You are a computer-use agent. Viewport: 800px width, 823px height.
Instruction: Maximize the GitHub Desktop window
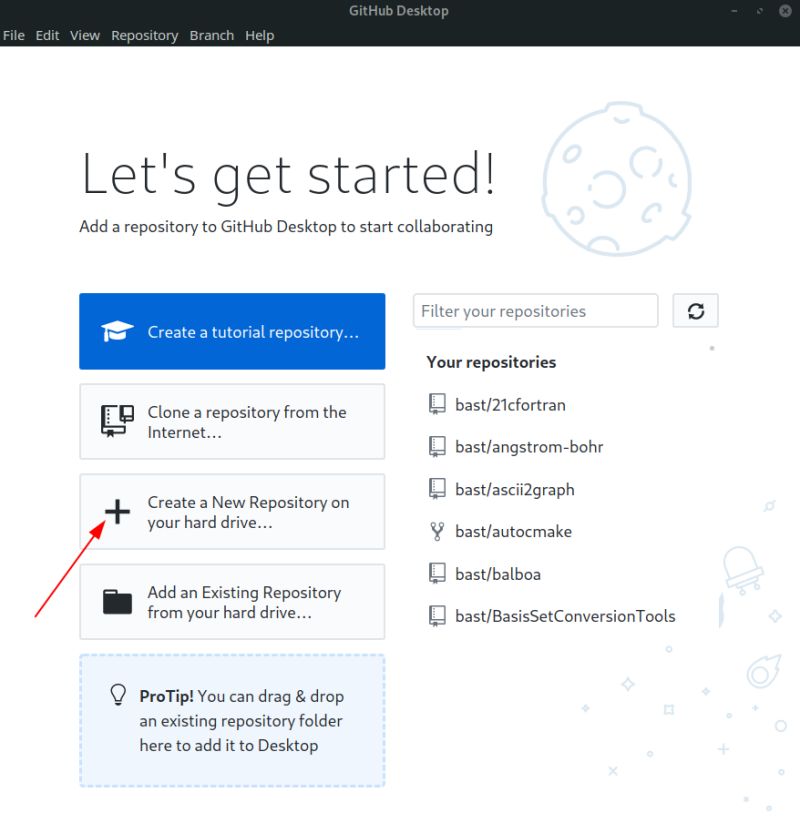760,10
